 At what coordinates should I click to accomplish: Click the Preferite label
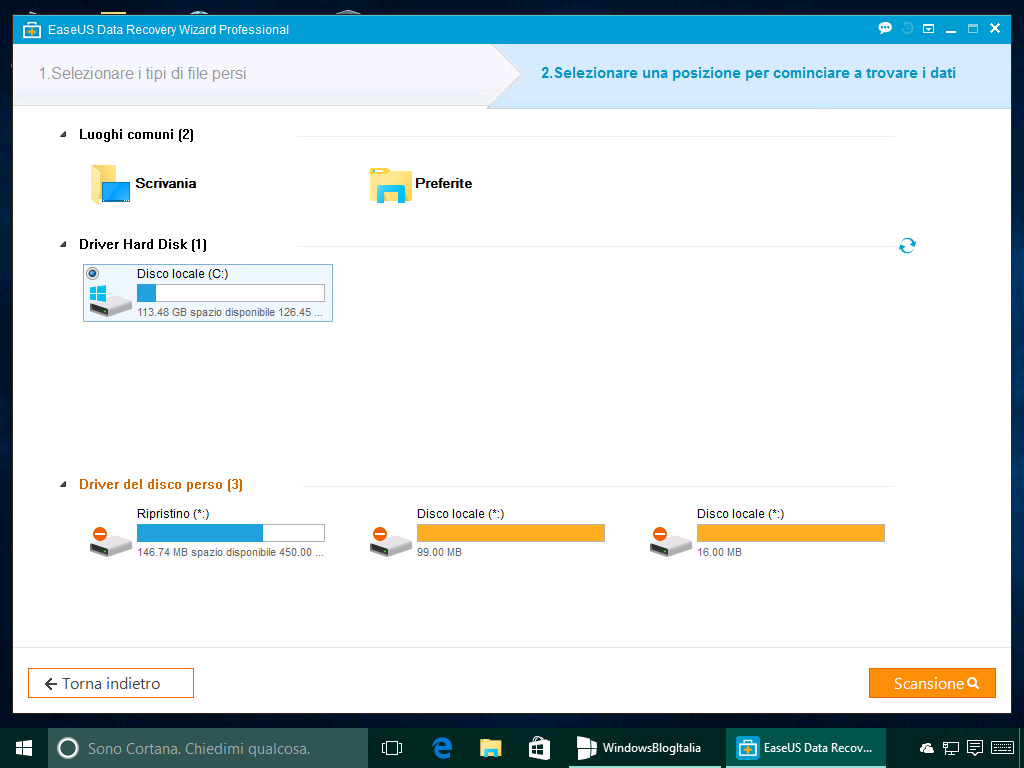click(x=443, y=184)
